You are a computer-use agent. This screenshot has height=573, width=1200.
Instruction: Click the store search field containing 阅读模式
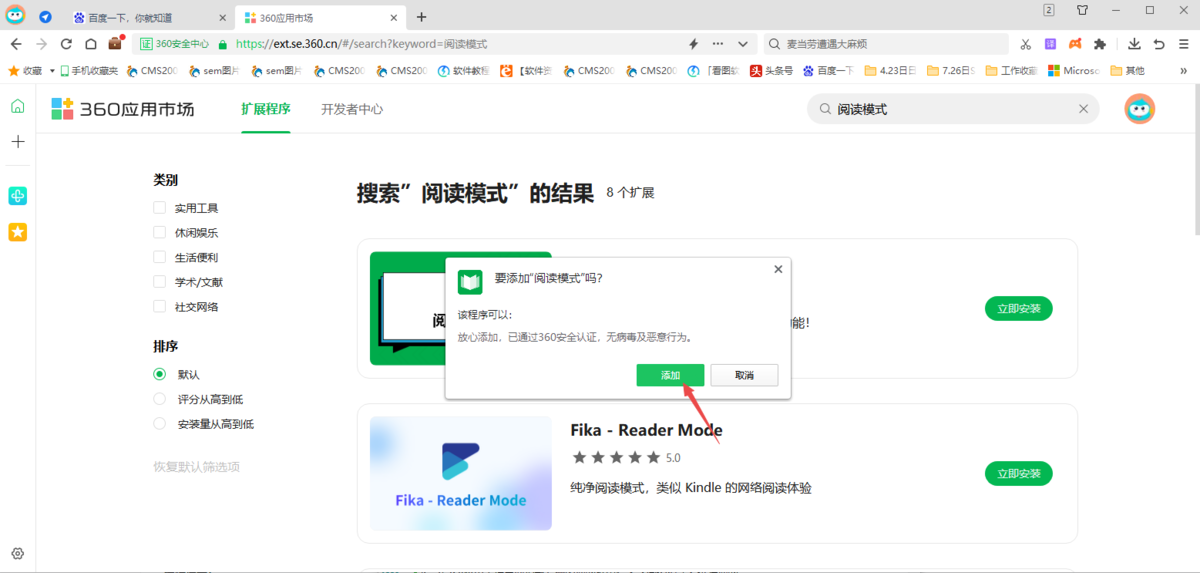pyautogui.click(x=953, y=109)
